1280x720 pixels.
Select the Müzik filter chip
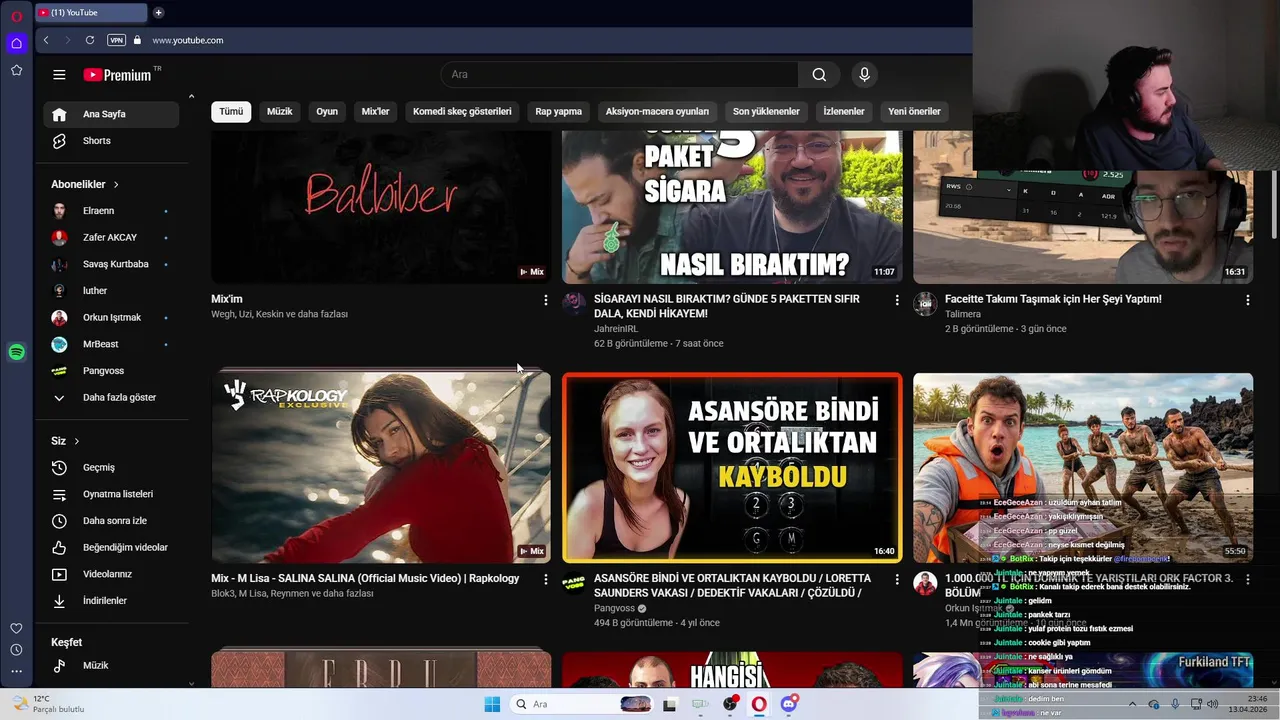point(280,112)
